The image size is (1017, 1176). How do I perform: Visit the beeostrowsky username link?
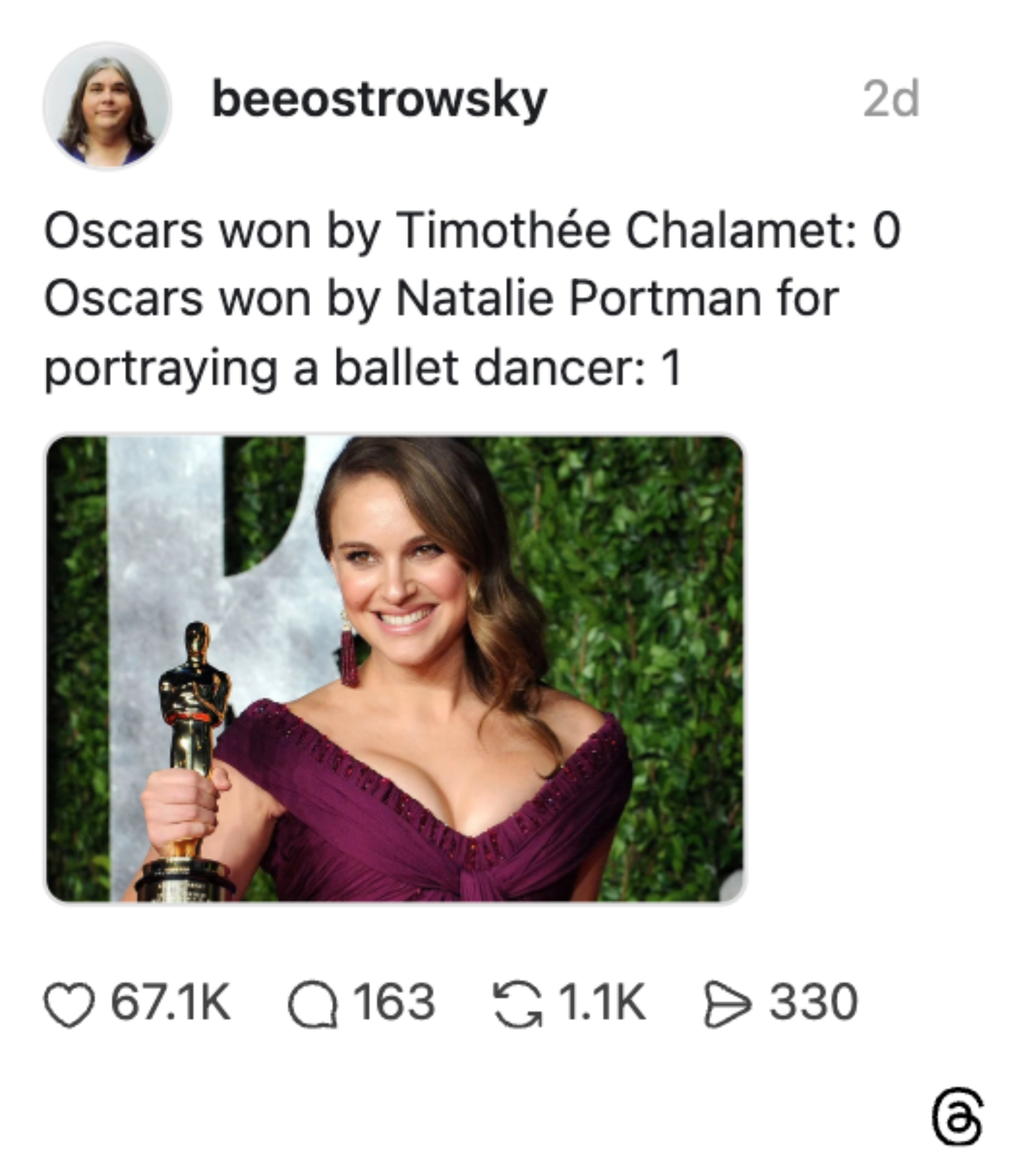379,100
